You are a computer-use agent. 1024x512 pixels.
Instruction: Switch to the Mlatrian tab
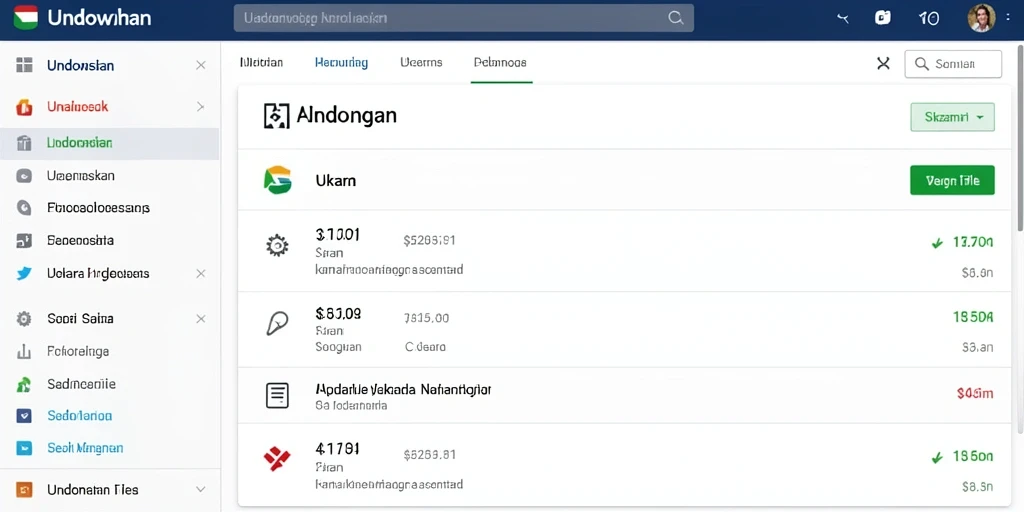pyautogui.click(x=261, y=63)
